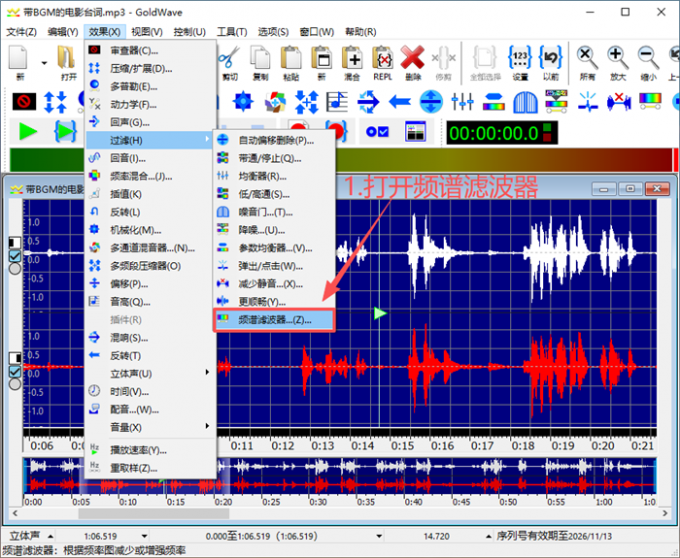The height and width of the screenshot is (558, 680).
Task: Click the upper channel round button
Action: (15, 269)
